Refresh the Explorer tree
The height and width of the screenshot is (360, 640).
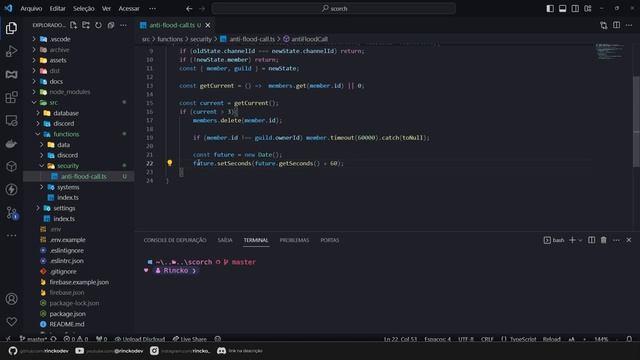[98, 25]
